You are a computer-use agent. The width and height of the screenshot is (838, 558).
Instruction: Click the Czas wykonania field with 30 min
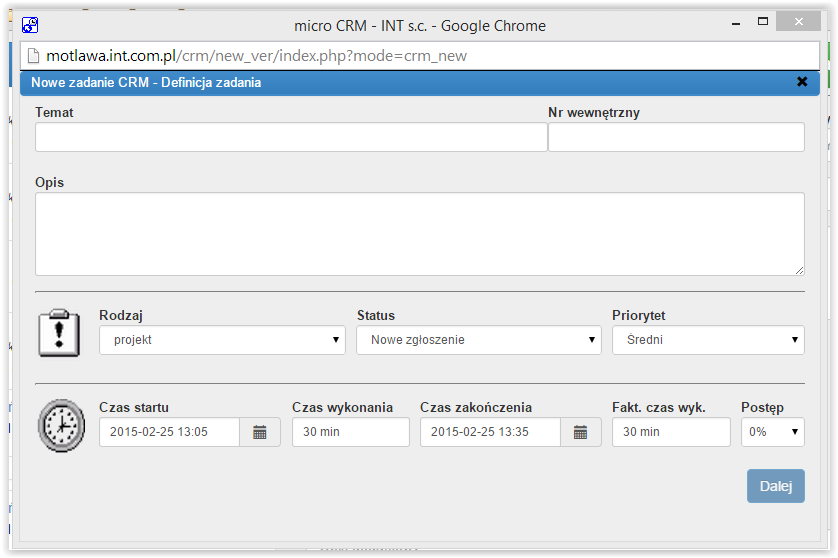click(x=351, y=432)
